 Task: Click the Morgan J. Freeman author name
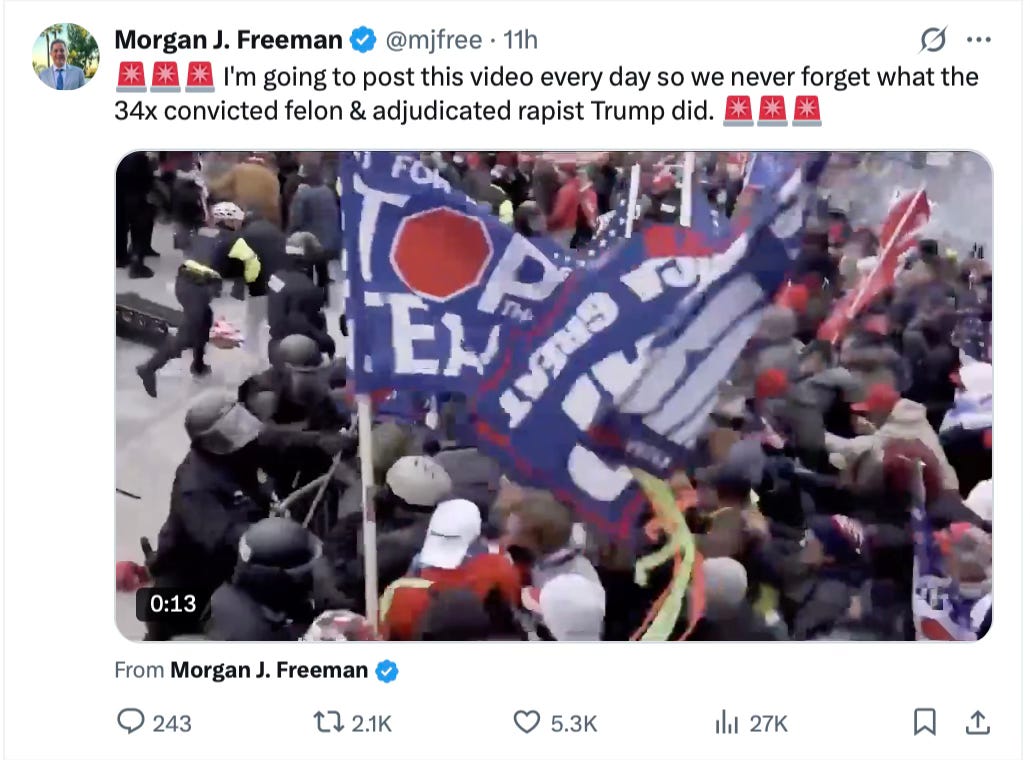click(228, 40)
